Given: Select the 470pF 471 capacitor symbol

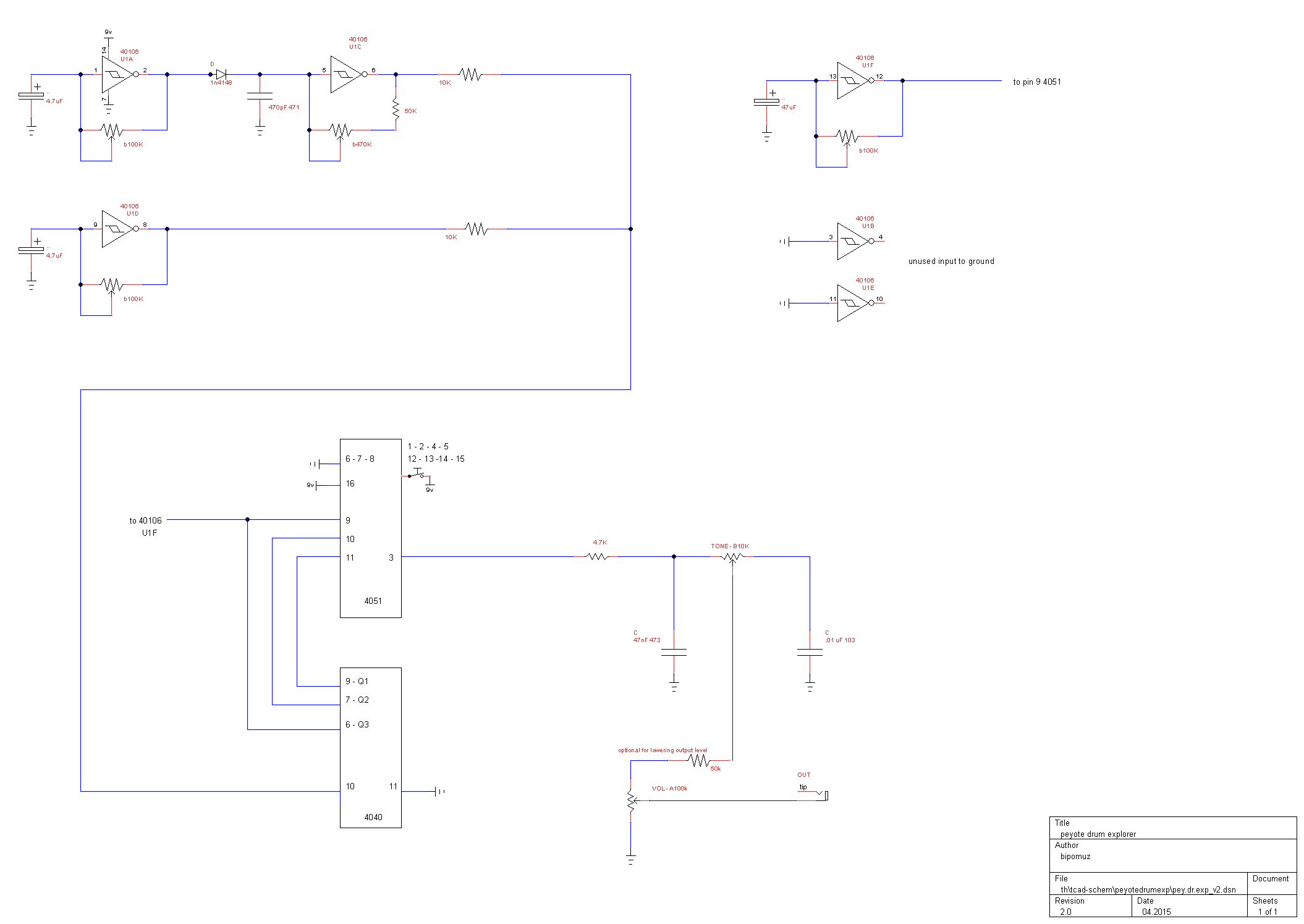Looking at the screenshot, I should (x=260, y=96).
